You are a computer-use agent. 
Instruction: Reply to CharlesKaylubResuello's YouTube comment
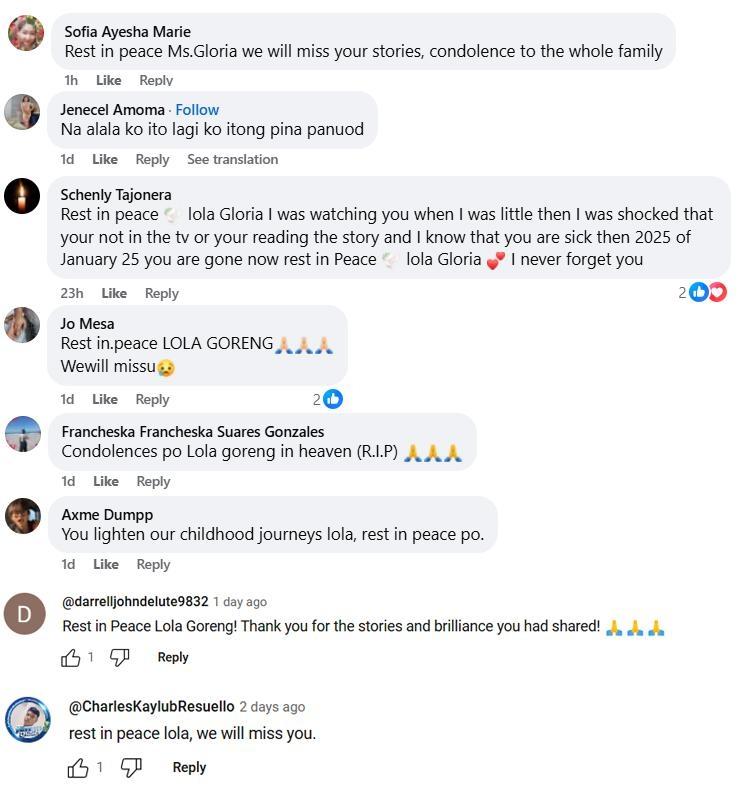click(189, 767)
